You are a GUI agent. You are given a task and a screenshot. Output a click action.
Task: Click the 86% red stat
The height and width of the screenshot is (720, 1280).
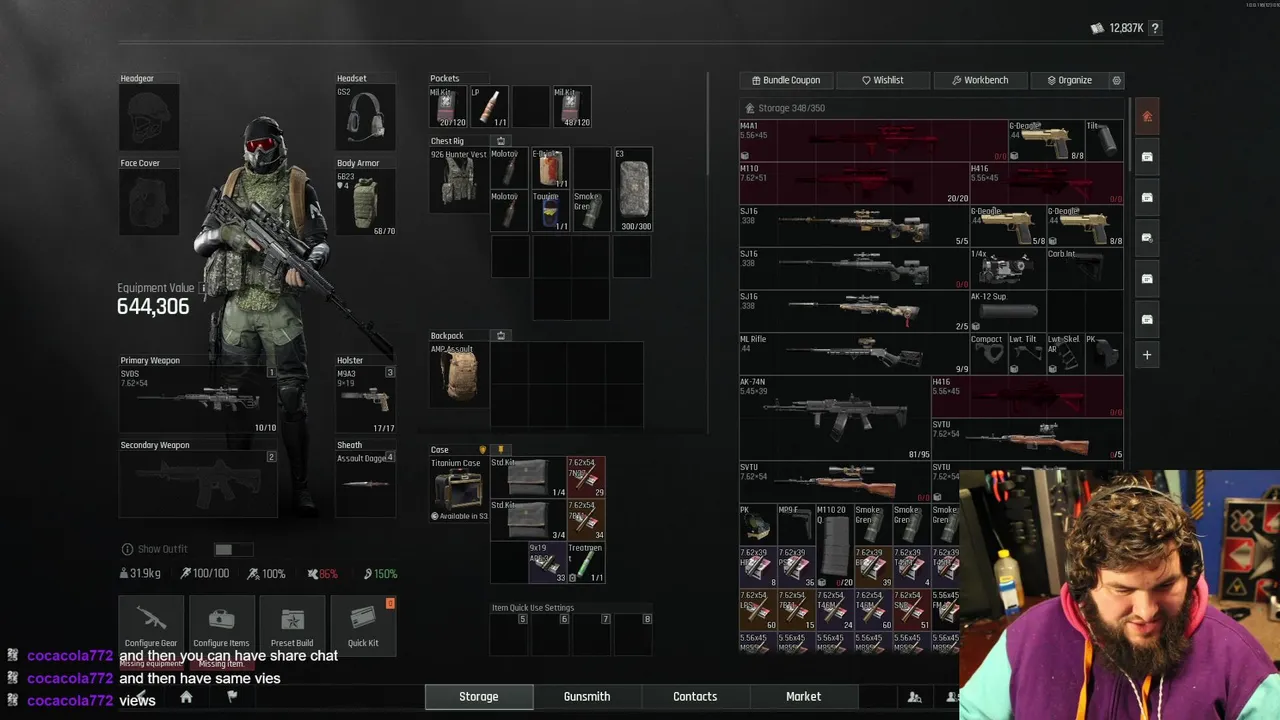point(322,574)
